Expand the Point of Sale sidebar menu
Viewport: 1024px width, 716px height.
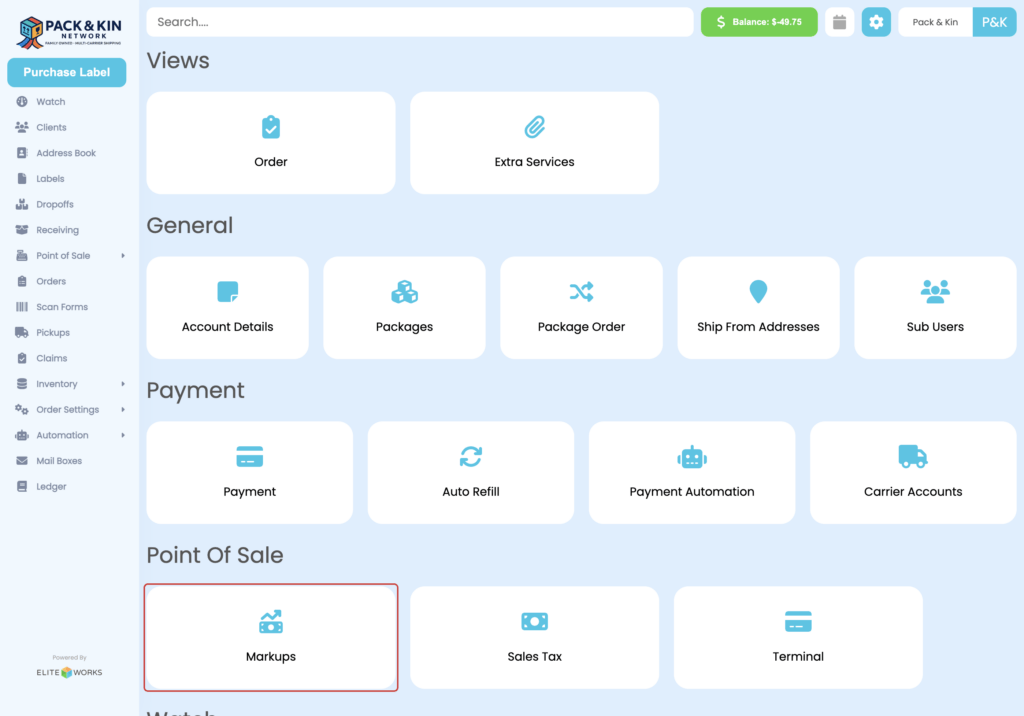coord(62,255)
